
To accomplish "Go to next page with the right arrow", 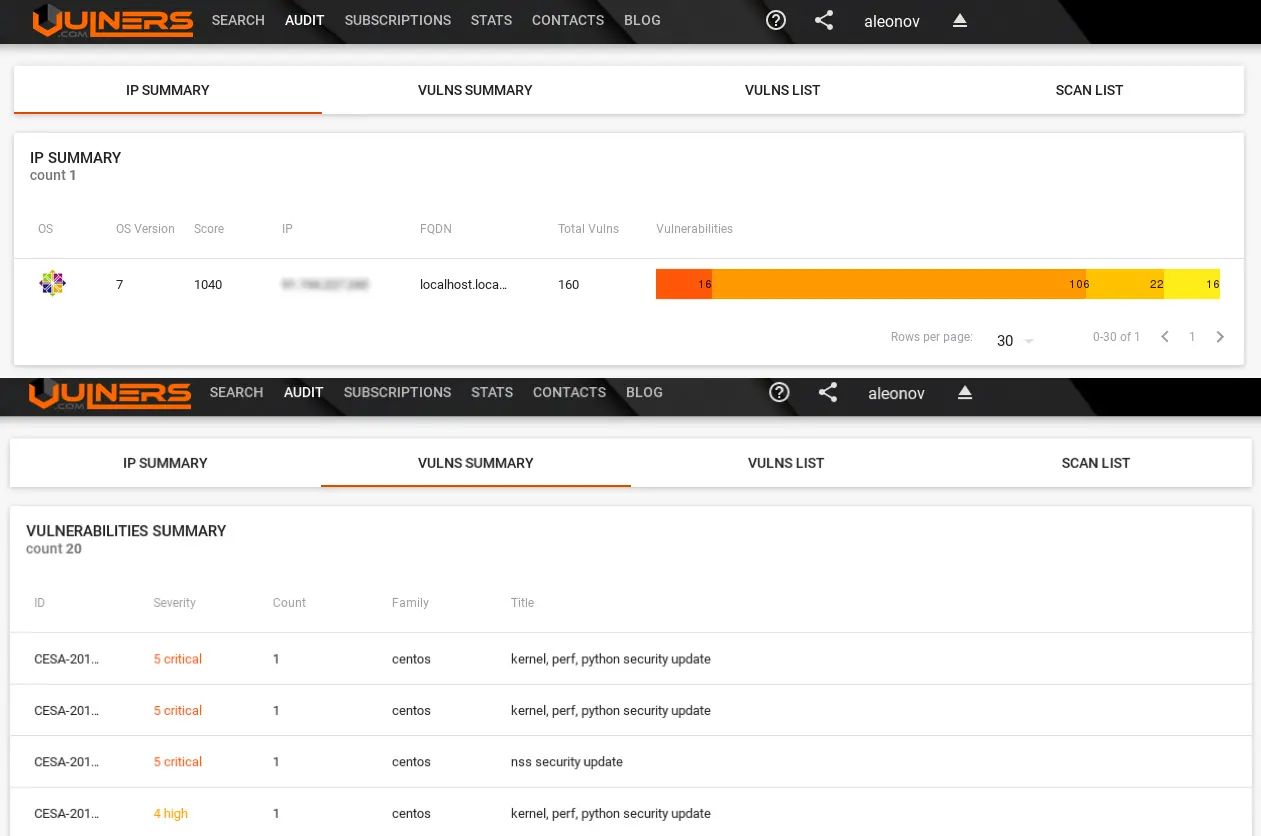I will click(1220, 337).
